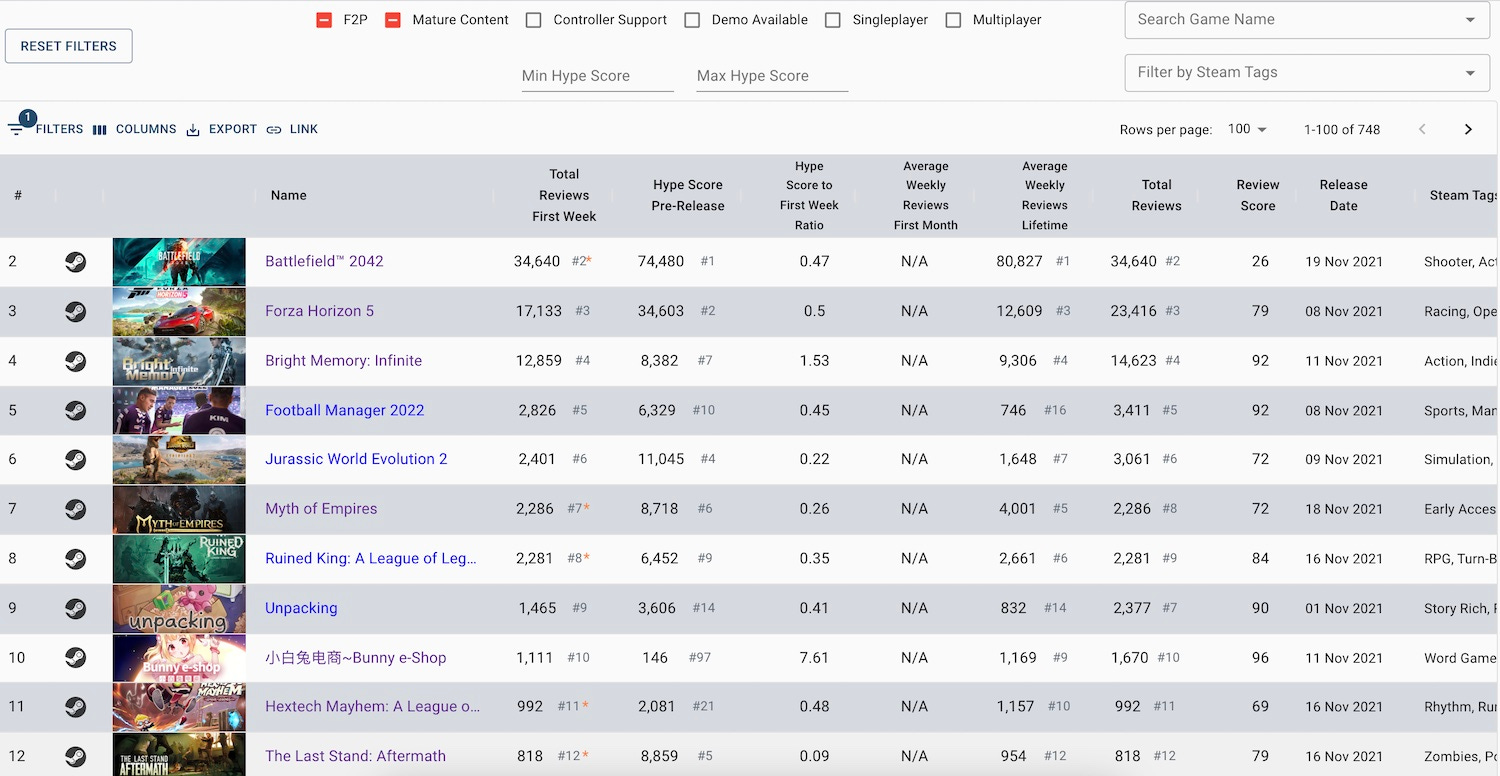Viewport: 1500px width, 776px height.
Task: Sort by Hype Score Pre-Release column
Action: 688,195
